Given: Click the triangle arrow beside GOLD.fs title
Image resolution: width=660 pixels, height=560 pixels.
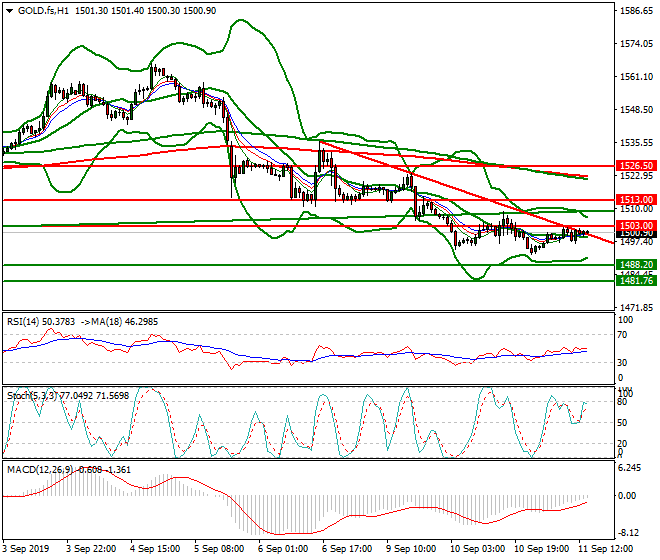Looking at the screenshot, I should pos(9,10).
